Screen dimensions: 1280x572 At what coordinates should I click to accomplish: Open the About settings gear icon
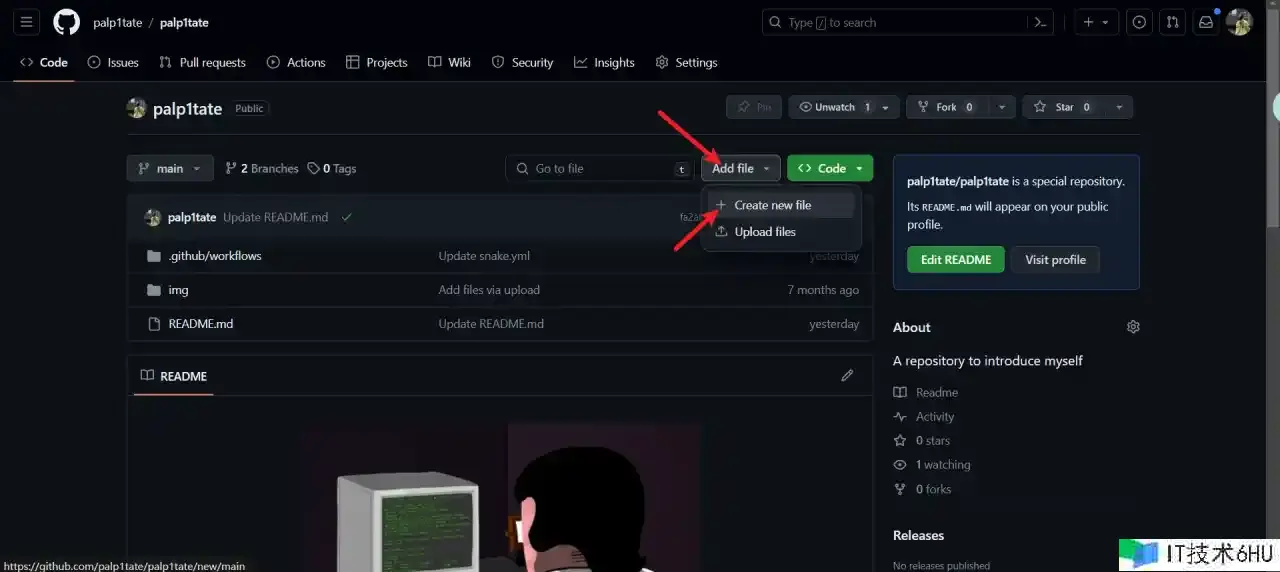[x=1133, y=327]
